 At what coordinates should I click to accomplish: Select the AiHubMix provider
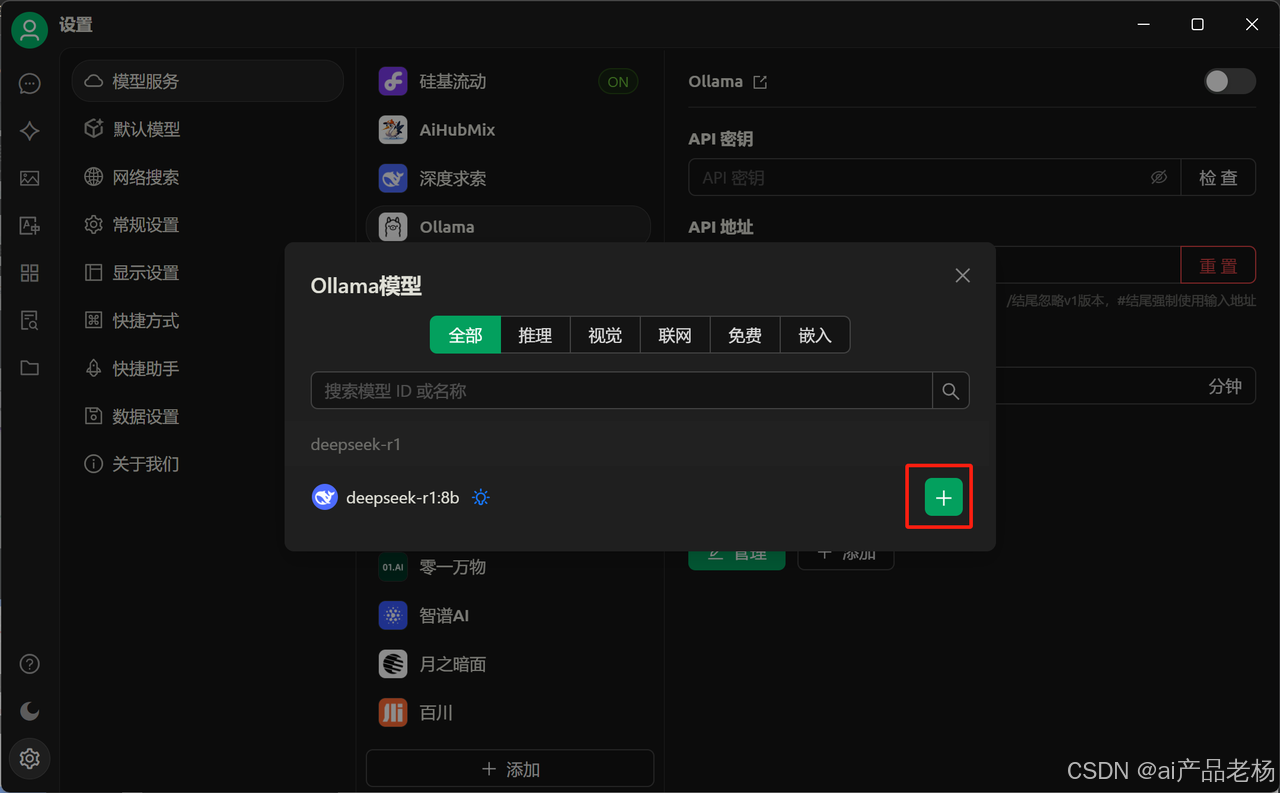(x=508, y=130)
